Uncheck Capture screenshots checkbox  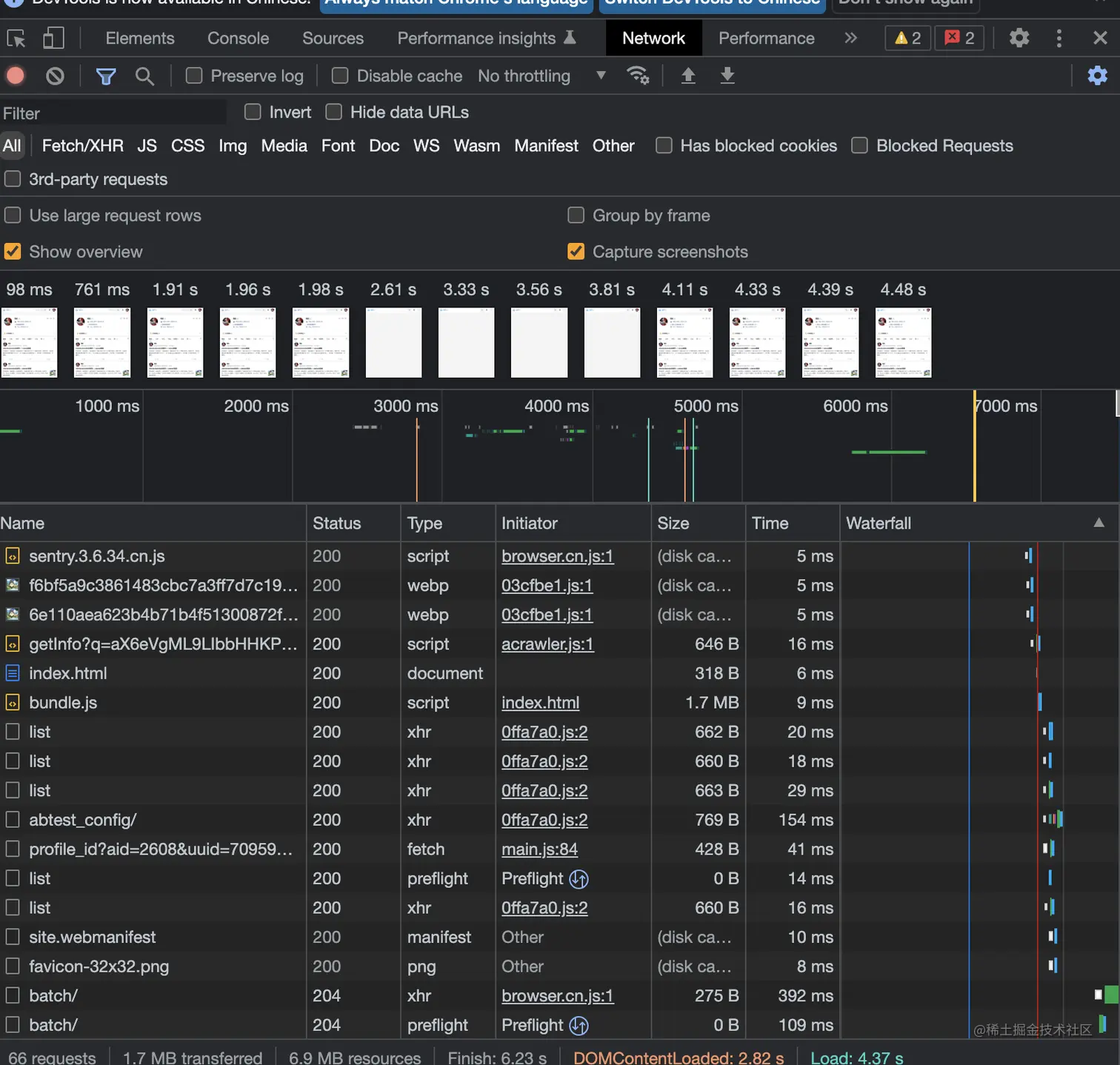coord(576,252)
